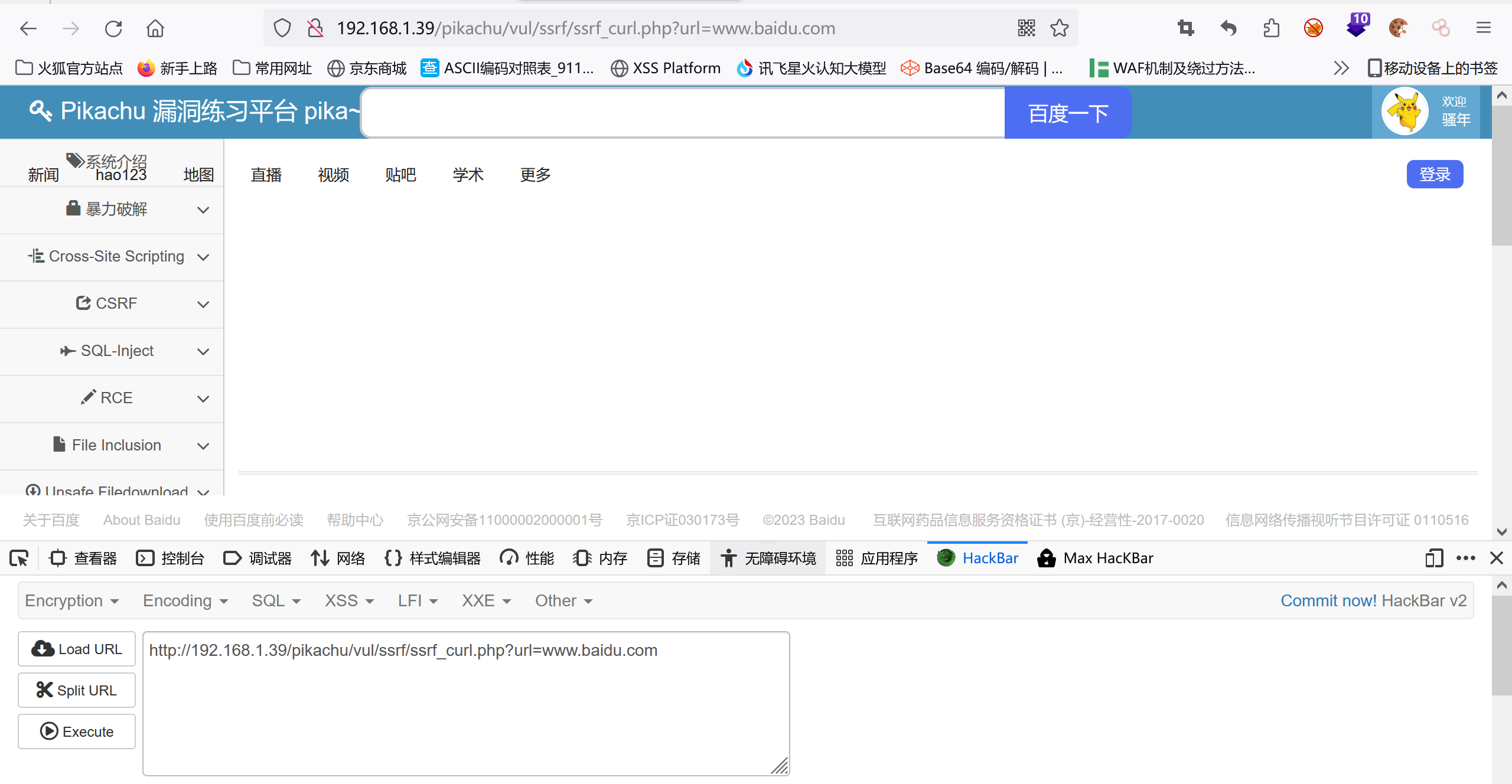This screenshot has height=784, width=1512.
Task: Open the XSS dropdown in HackBar
Action: coord(349,600)
